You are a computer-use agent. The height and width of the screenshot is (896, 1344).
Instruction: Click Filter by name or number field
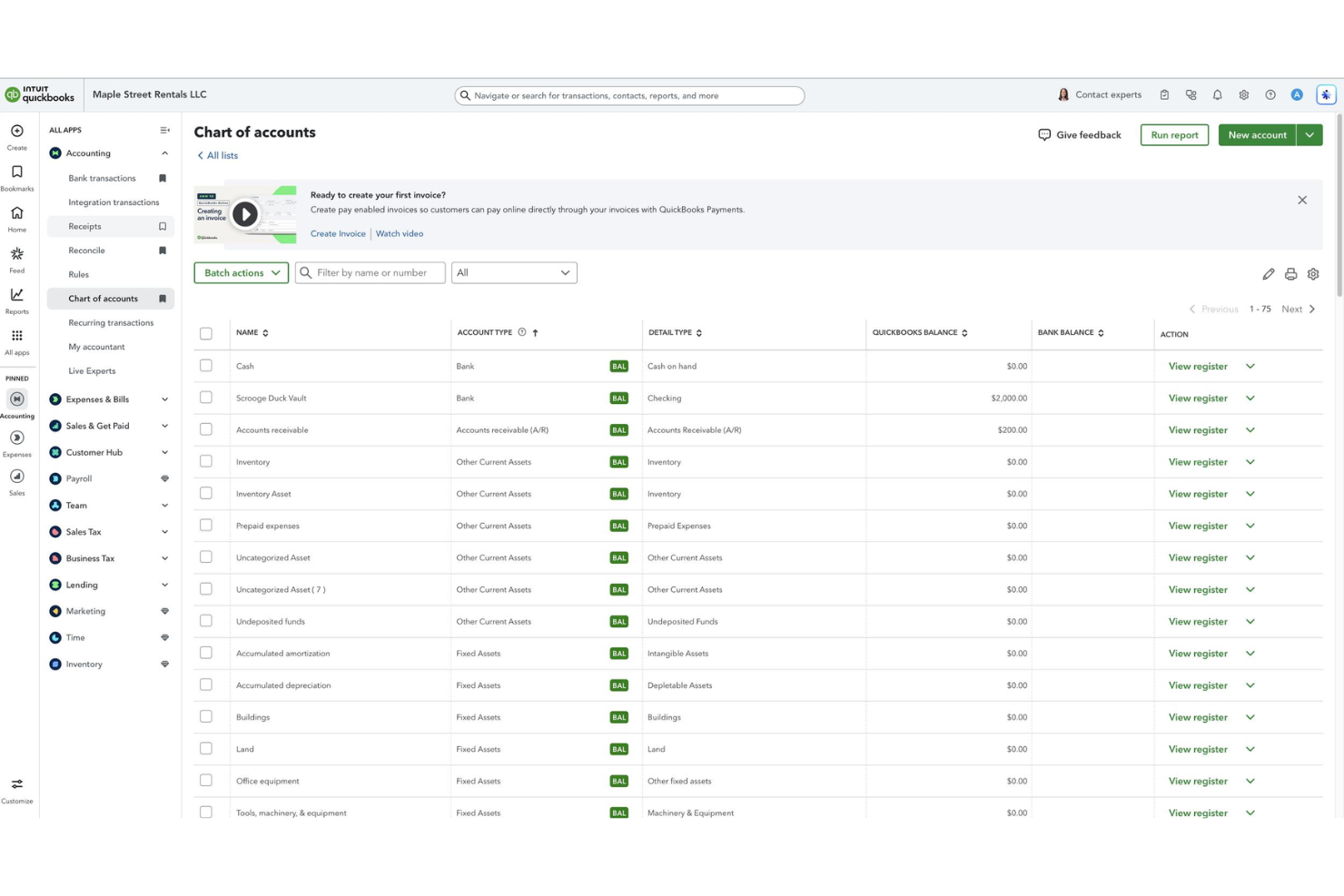(x=371, y=272)
